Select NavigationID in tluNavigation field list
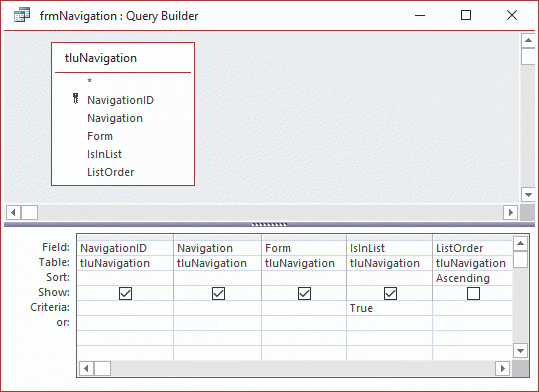The height and width of the screenshot is (392, 539). click(x=120, y=100)
